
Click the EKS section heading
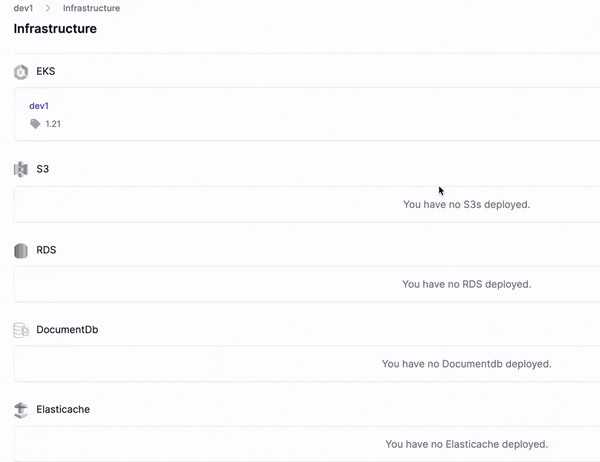46,71
